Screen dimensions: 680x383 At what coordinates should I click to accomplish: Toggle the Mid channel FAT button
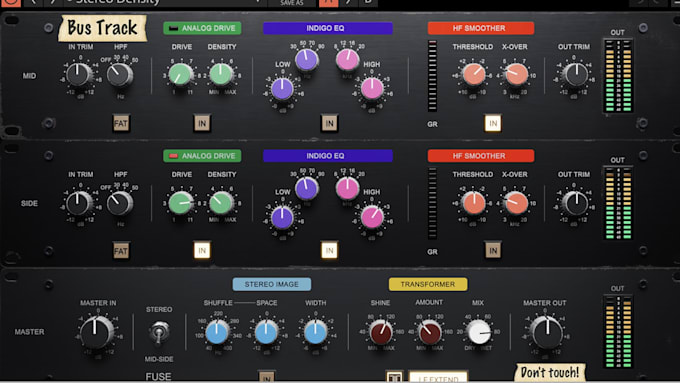[121, 123]
